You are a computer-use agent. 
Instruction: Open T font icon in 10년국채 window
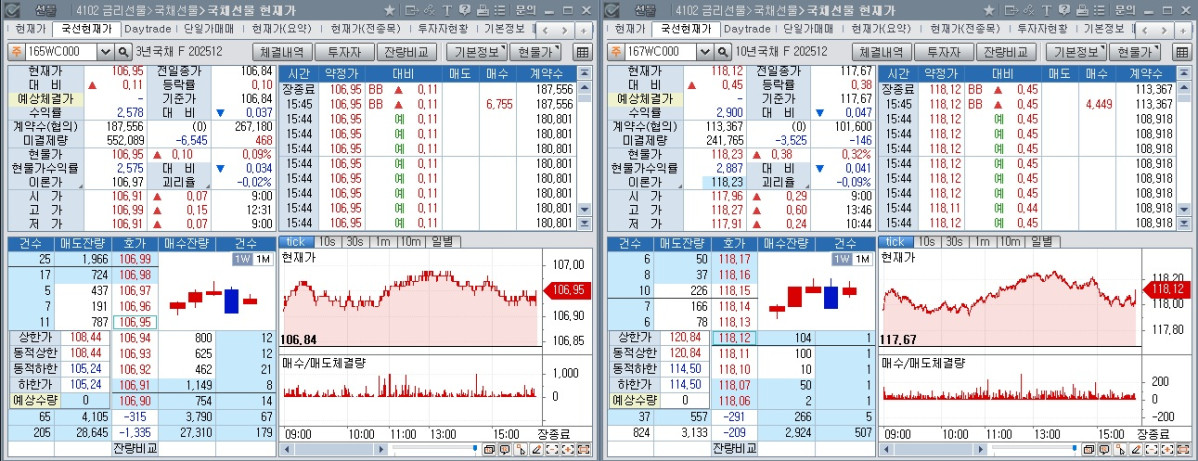tap(1046, 11)
